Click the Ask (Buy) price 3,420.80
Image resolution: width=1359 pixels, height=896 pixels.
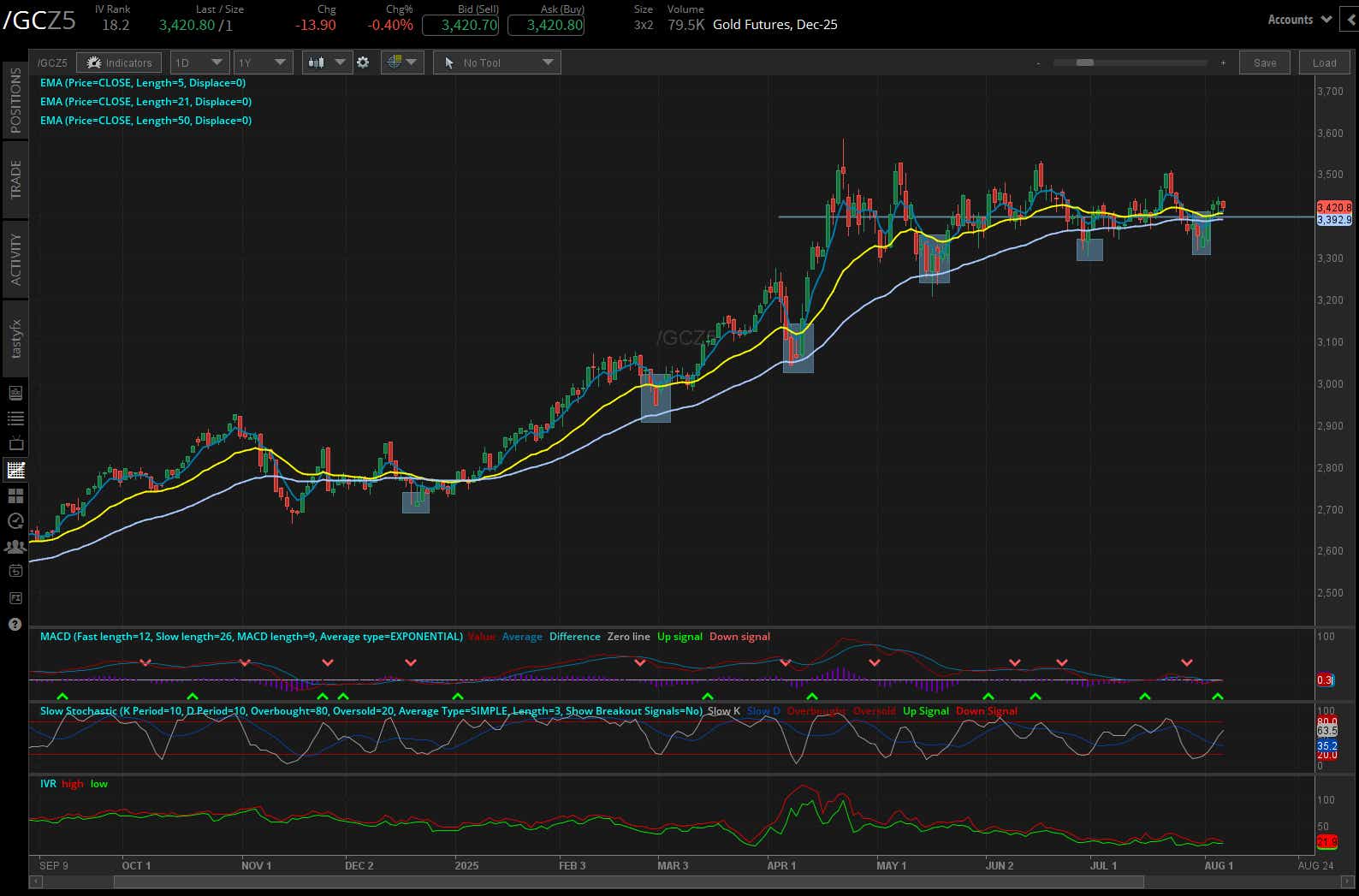click(x=546, y=25)
